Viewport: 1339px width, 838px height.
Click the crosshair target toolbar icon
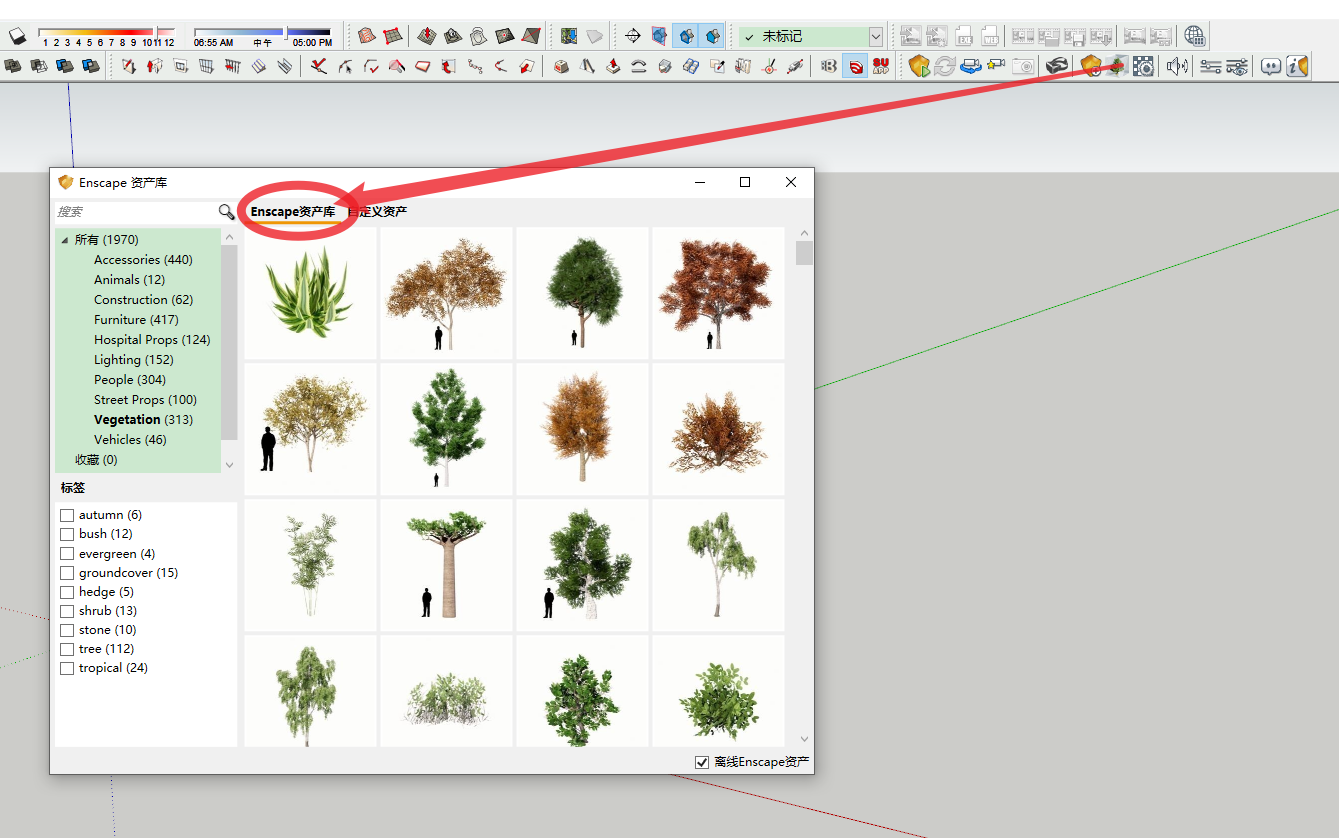(633, 36)
